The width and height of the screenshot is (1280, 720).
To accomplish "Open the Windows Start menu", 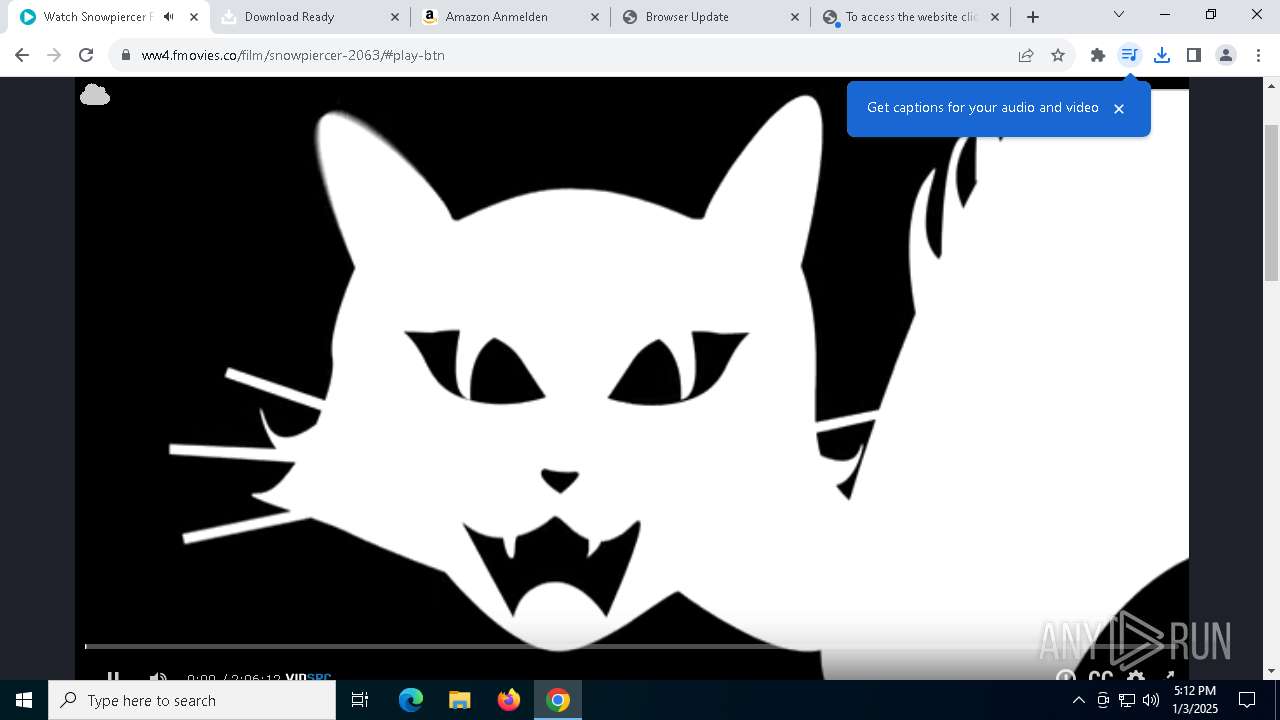I will [x=24, y=700].
